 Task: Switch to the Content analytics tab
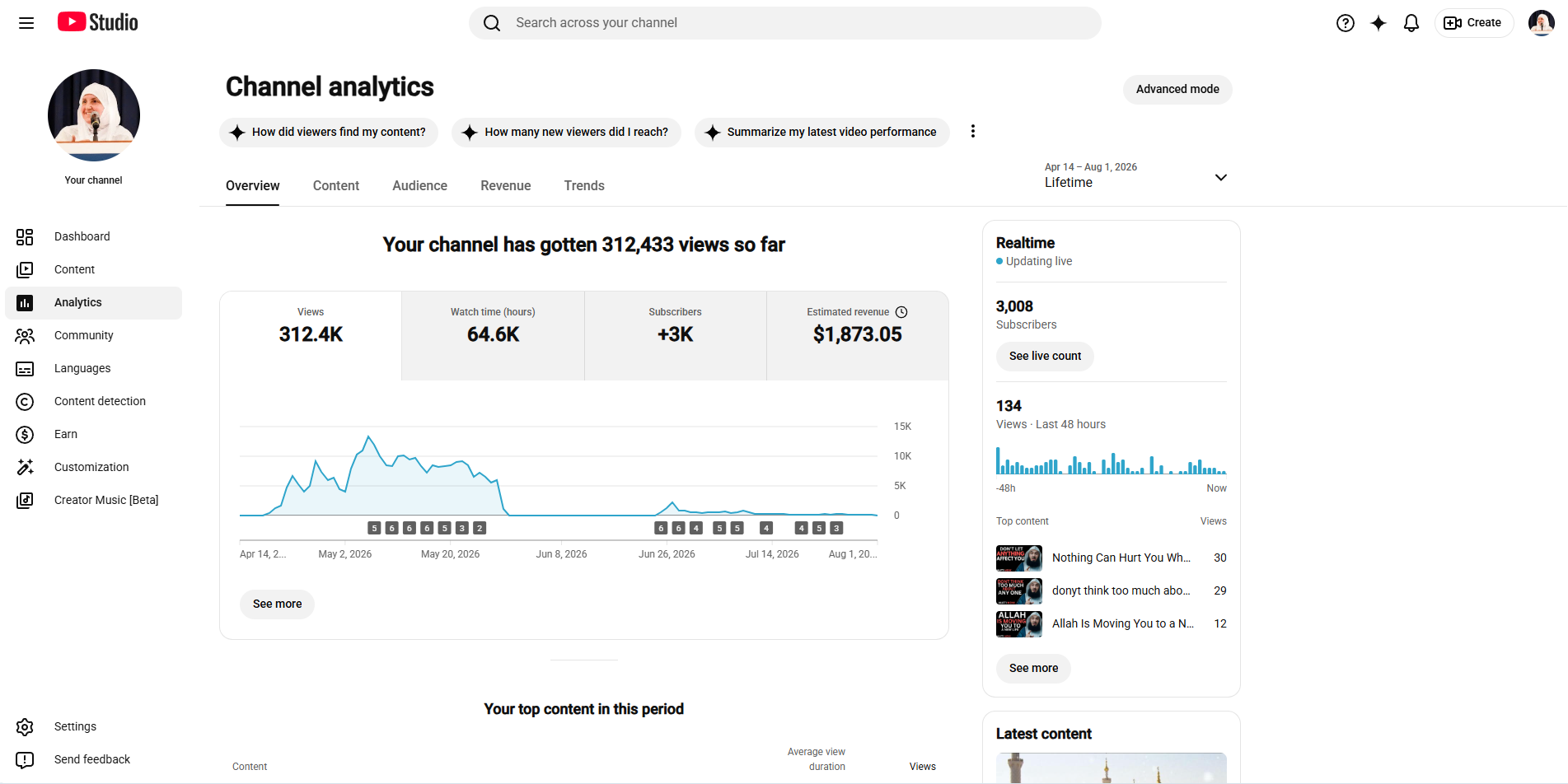[336, 186]
